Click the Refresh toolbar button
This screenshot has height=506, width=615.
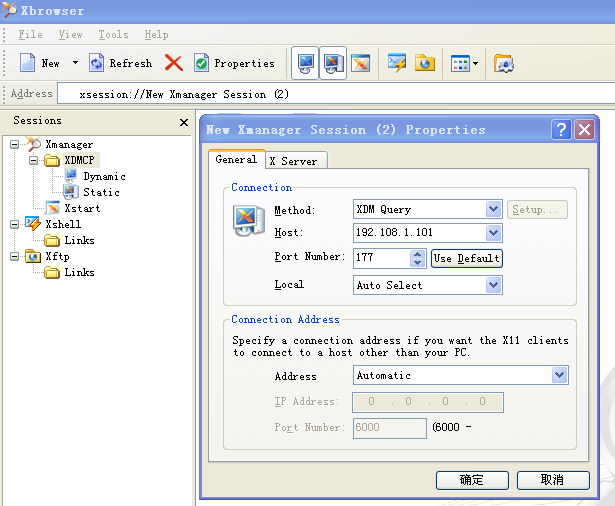[x=120, y=63]
